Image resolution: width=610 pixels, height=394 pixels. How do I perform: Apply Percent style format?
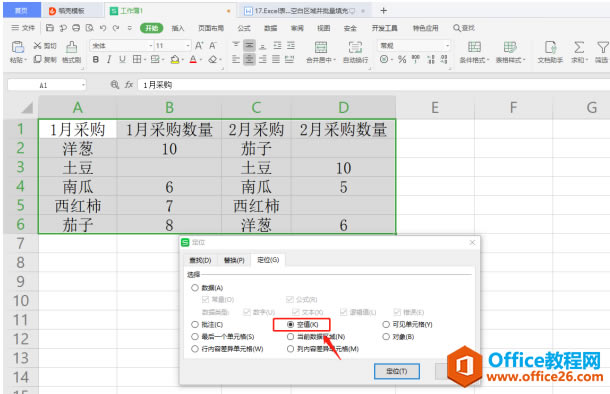402,60
